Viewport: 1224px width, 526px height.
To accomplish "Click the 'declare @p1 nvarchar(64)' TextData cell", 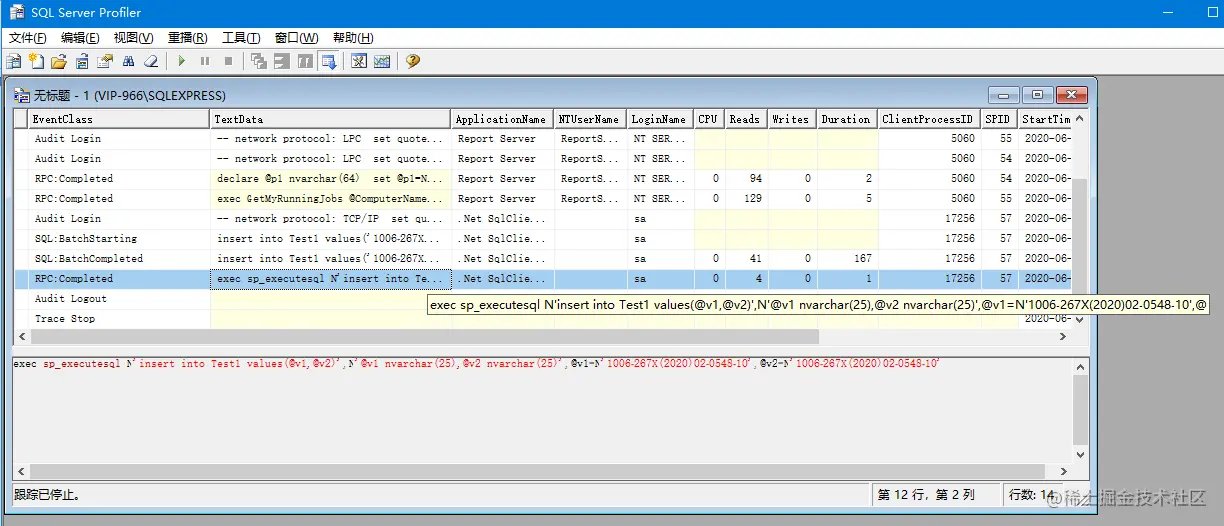I will tap(331, 179).
